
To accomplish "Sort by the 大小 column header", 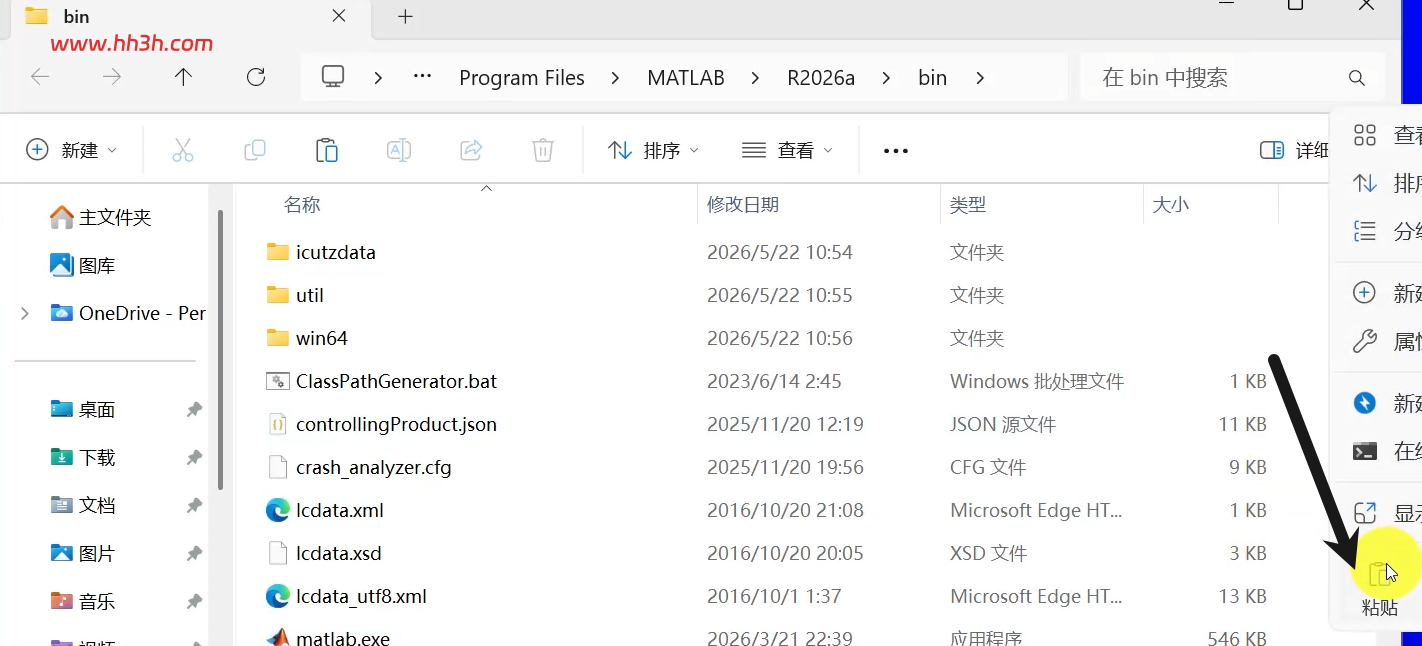I will (1171, 205).
